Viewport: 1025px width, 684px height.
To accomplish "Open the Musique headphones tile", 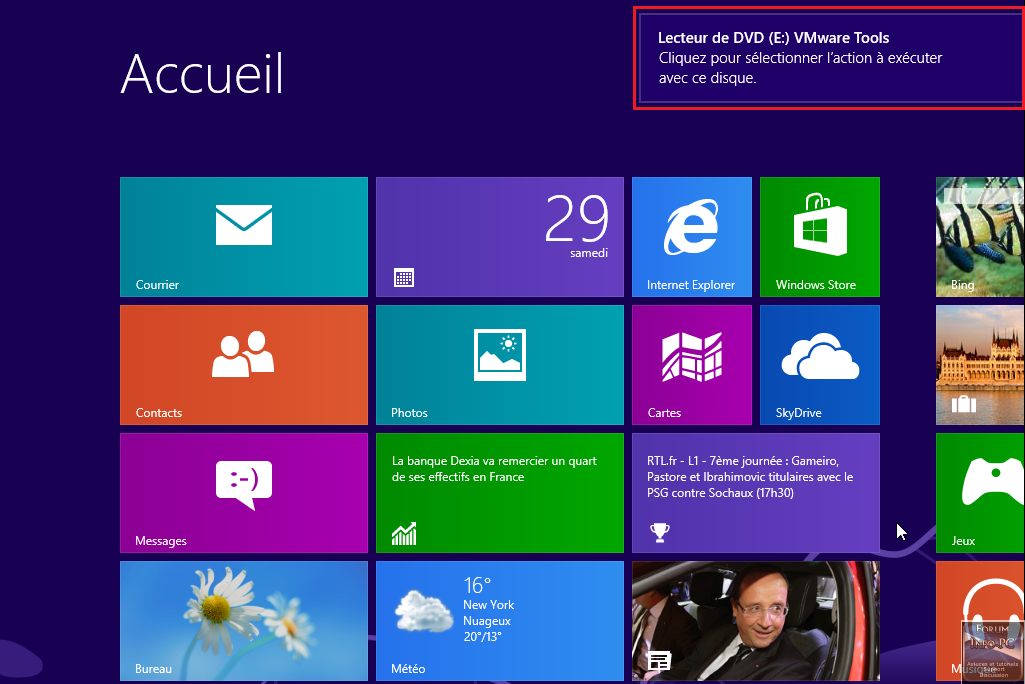I will (980, 621).
